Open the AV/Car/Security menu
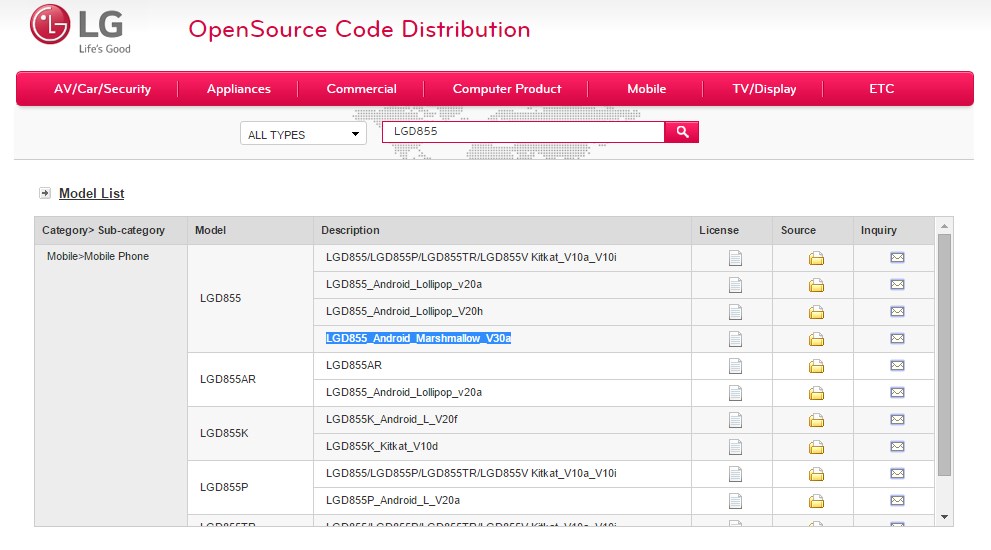991x550 pixels. (102, 89)
